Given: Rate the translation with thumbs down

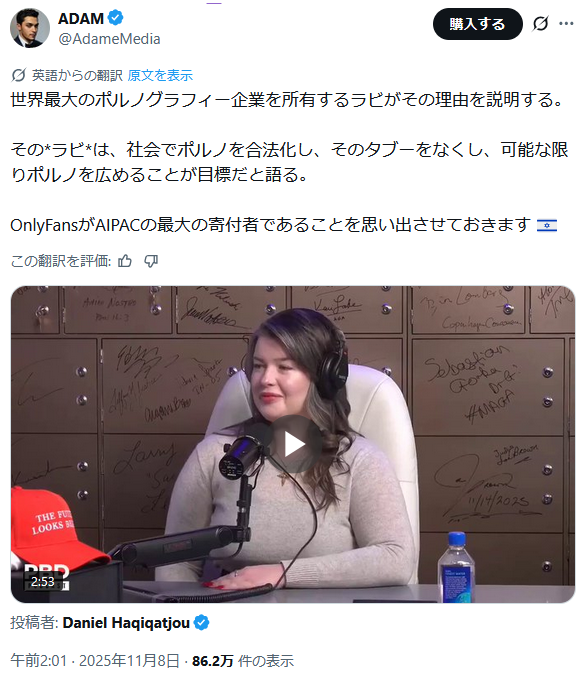Looking at the screenshot, I should click(151, 260).
